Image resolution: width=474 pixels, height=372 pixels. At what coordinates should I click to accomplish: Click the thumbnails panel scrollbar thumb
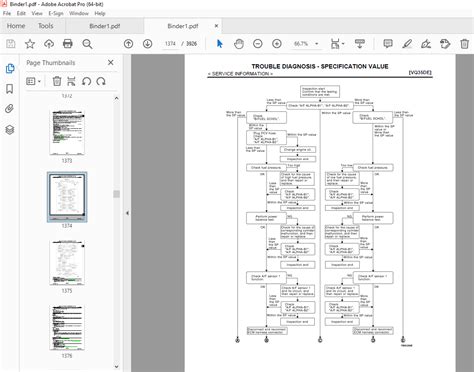(x=116, y=194)
